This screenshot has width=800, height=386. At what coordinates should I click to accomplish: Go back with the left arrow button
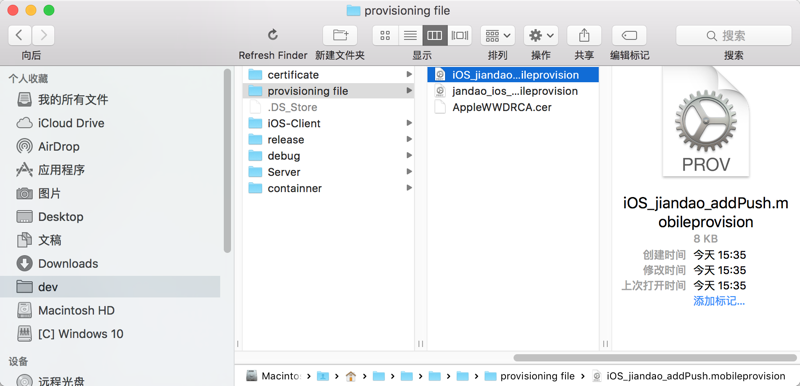(19, 35)
